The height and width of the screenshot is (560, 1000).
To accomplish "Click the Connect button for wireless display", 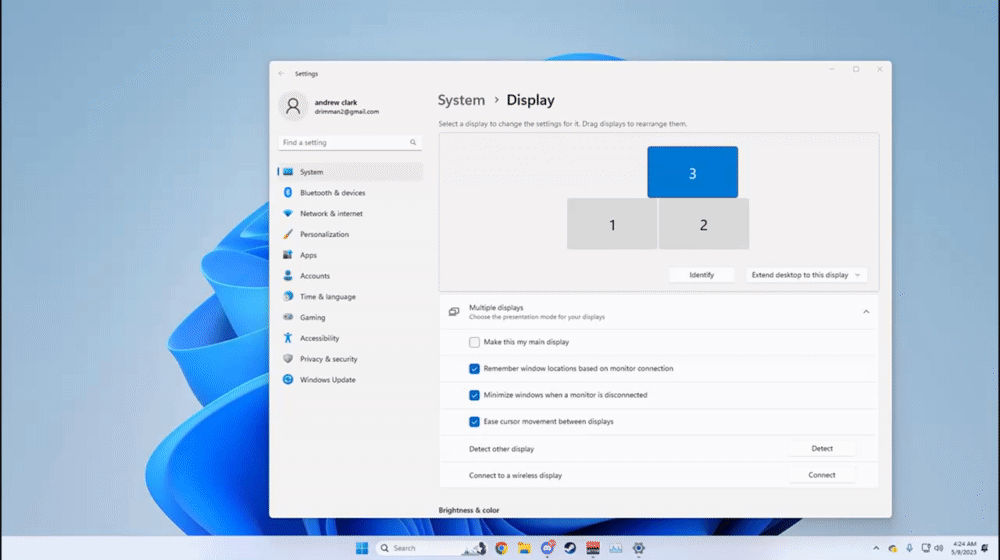I will (822, 475).
